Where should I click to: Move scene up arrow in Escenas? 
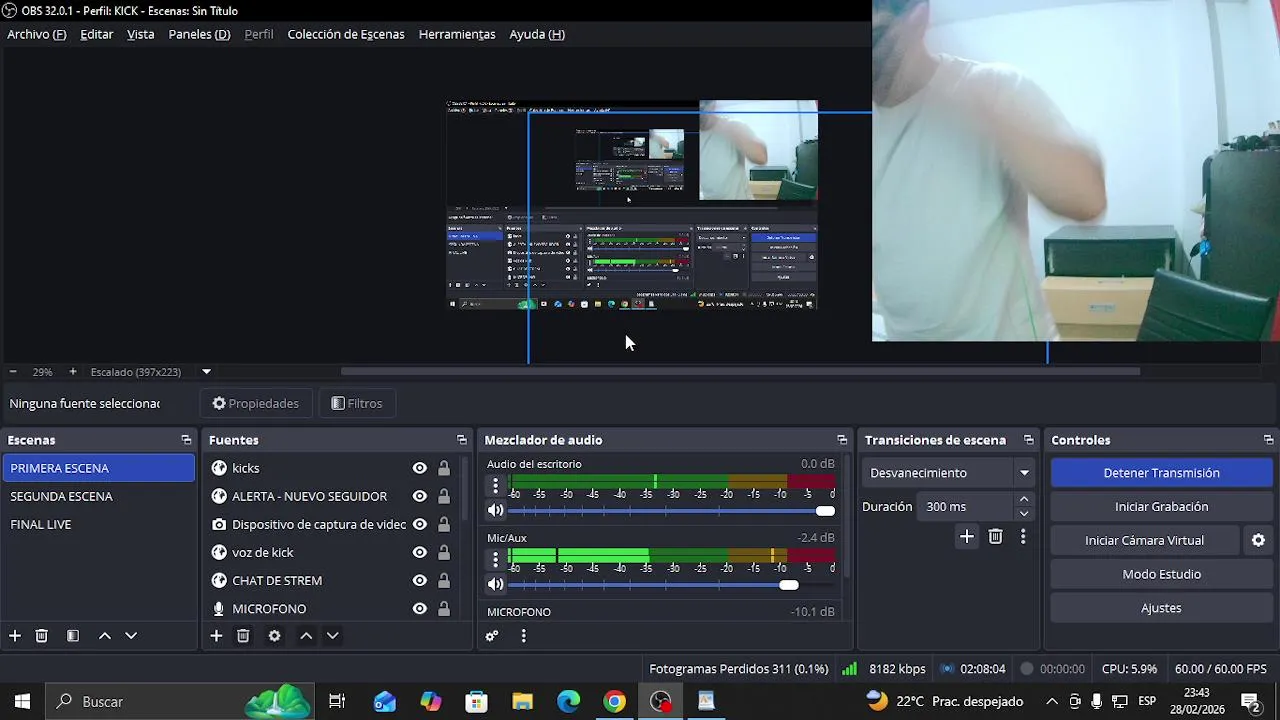point(104,636)
